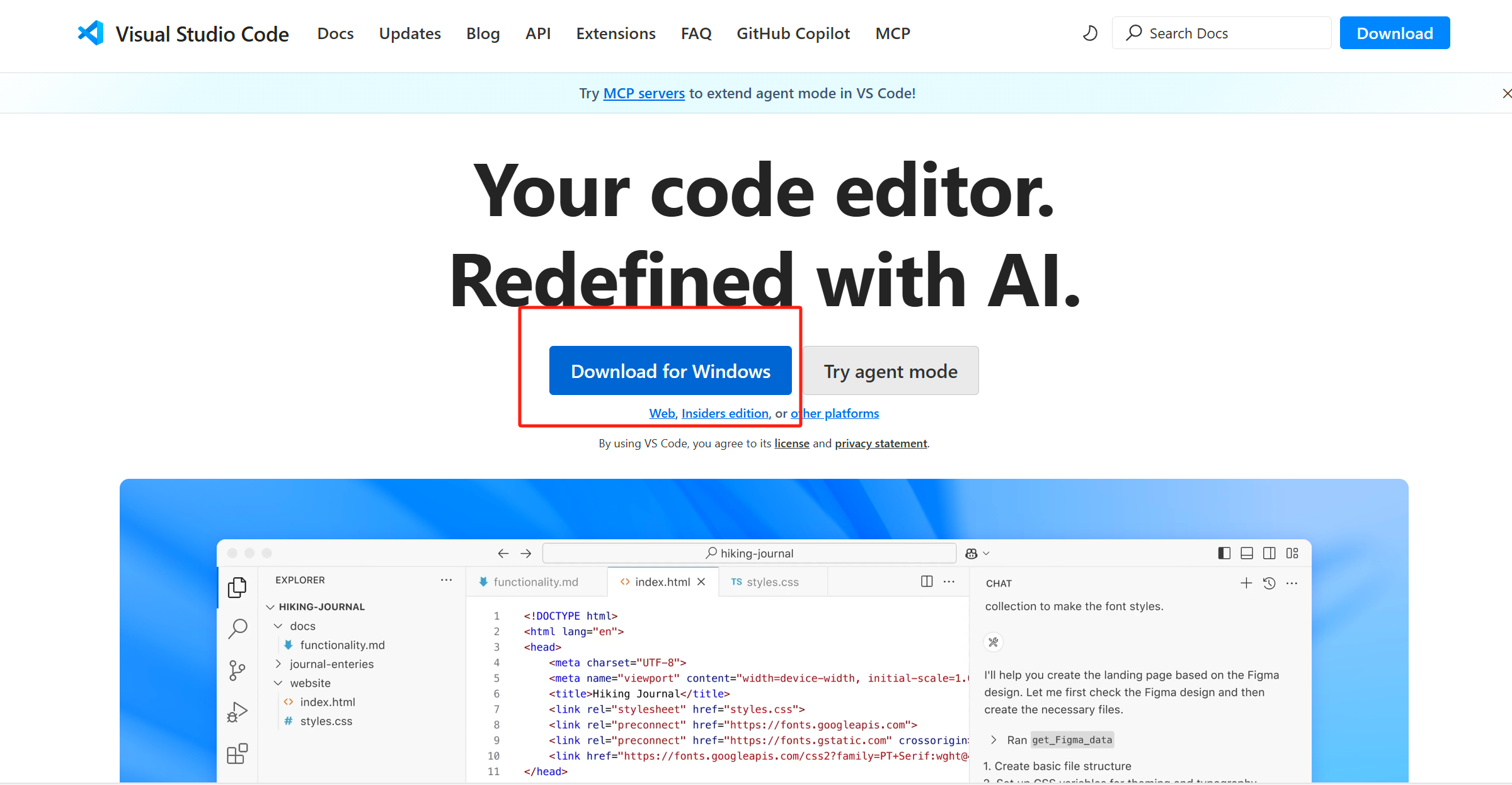This screenshot has width=1512, height=785.
Task: Click Download for Windows button
Action: 670,370
